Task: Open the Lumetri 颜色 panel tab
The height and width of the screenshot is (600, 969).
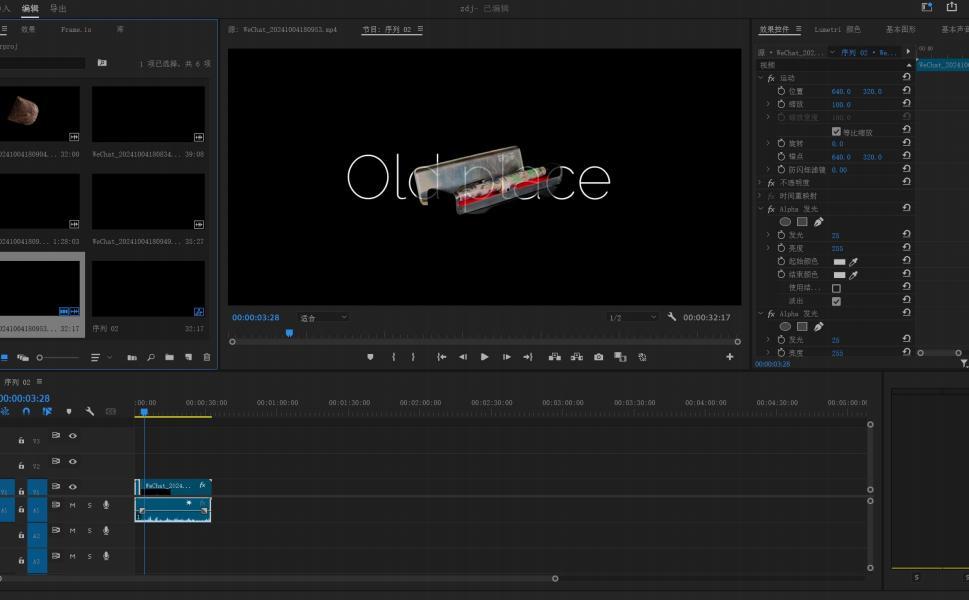Action: [837, 29]
